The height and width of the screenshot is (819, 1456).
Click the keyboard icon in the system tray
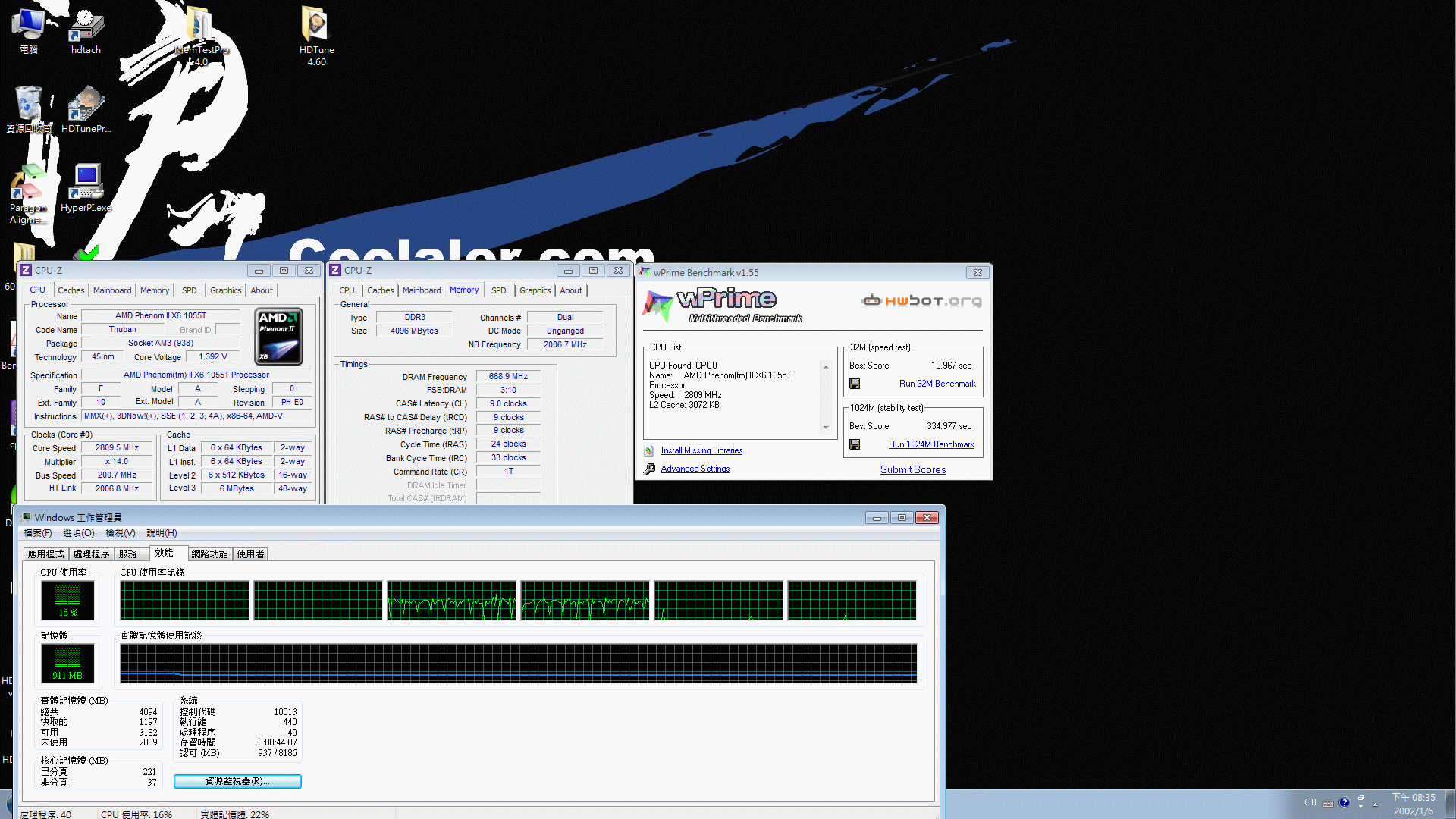pos(1327,802)
